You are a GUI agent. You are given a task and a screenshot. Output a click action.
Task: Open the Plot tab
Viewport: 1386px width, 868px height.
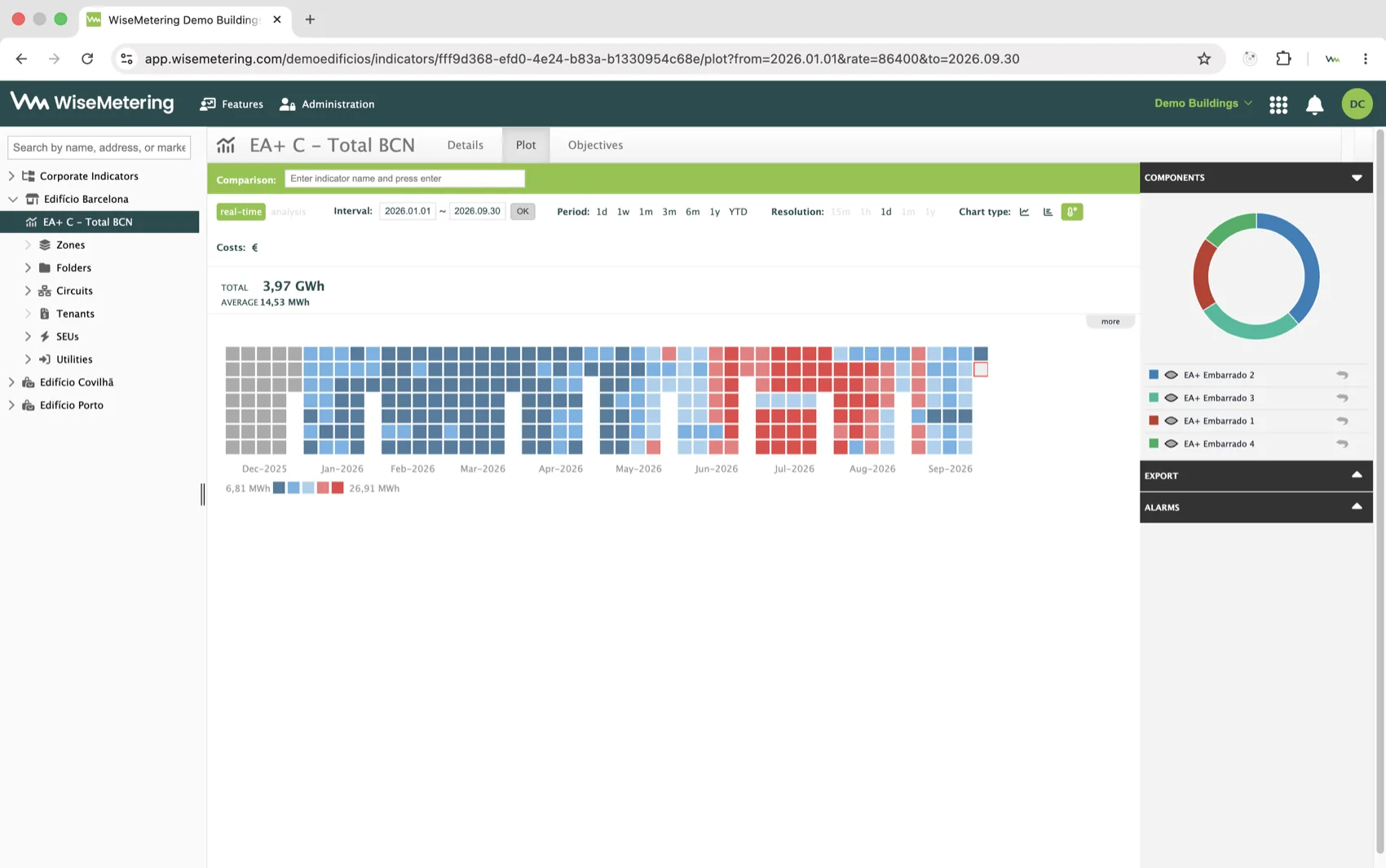coord(526,145)
